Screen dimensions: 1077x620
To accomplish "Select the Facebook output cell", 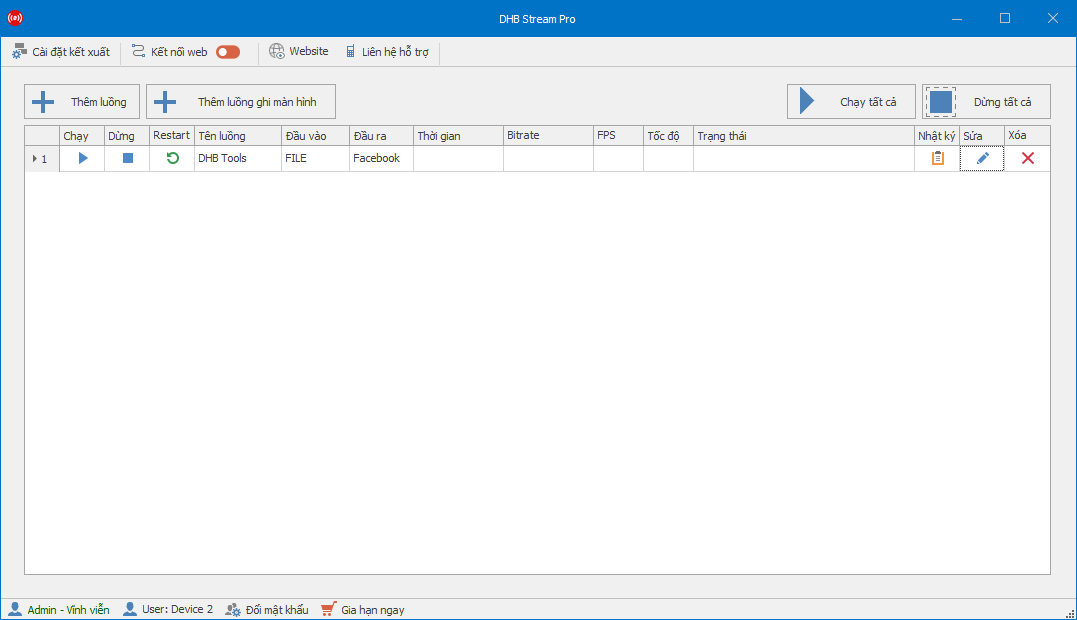I will tap(381, 159).
